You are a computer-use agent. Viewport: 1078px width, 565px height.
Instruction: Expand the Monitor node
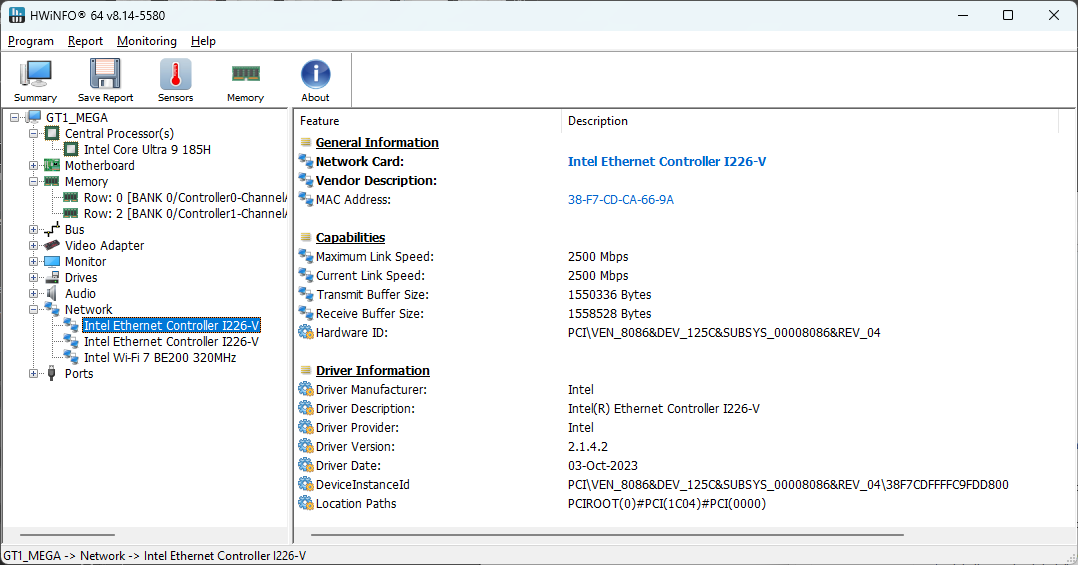tap(33, 261)
